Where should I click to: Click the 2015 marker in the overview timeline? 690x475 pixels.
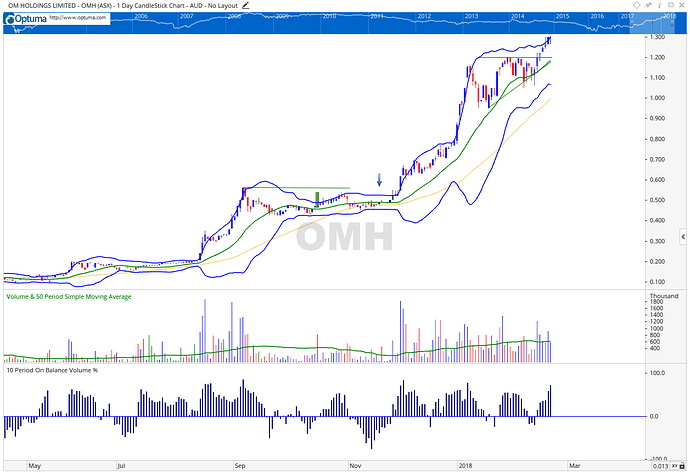pos(562,16)
